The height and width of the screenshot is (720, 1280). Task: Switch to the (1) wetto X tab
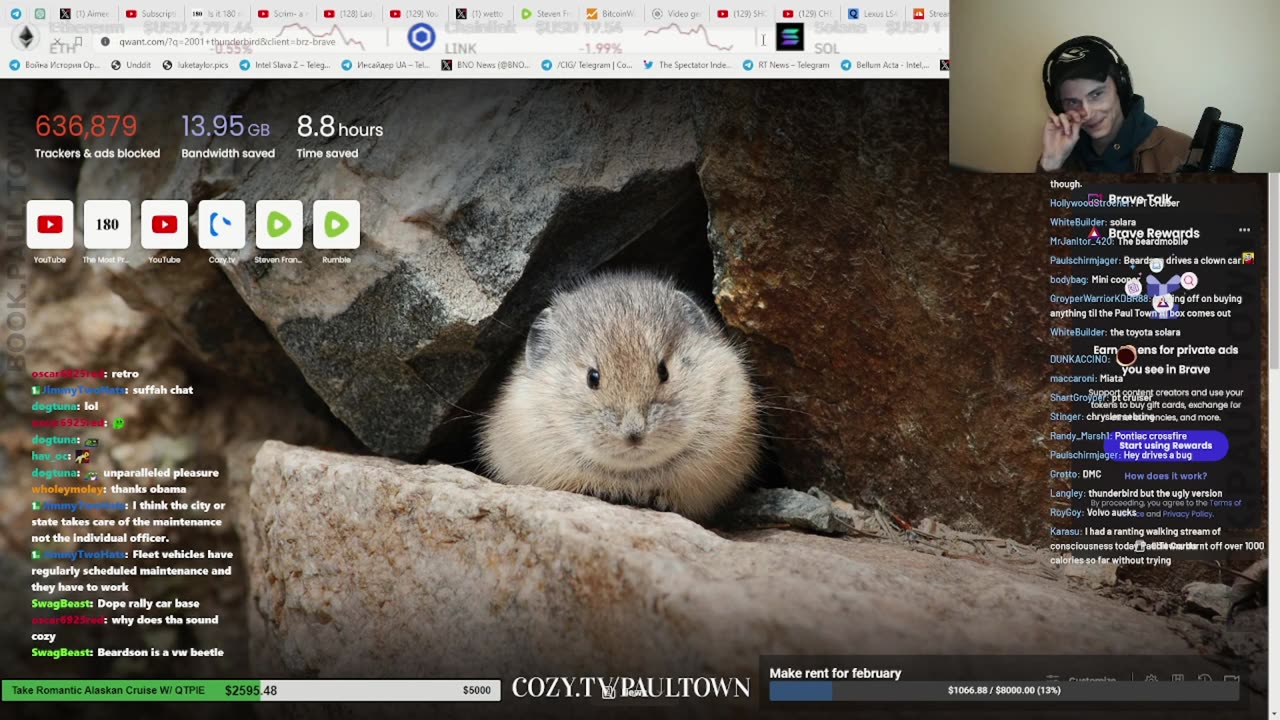[x=480, y=14]
